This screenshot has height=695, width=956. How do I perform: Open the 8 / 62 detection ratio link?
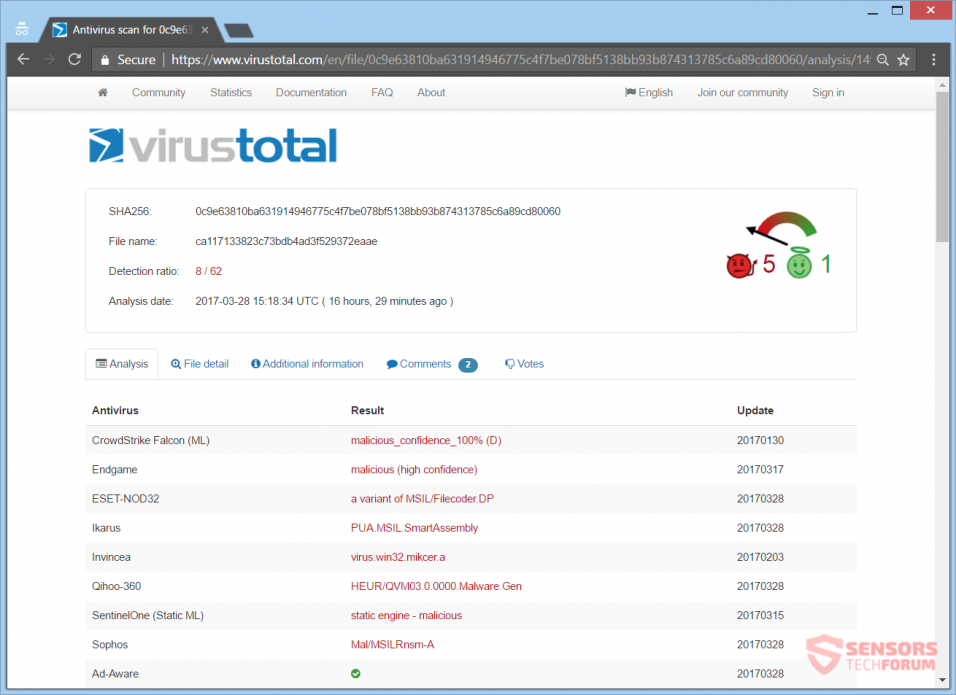(208, 271)
